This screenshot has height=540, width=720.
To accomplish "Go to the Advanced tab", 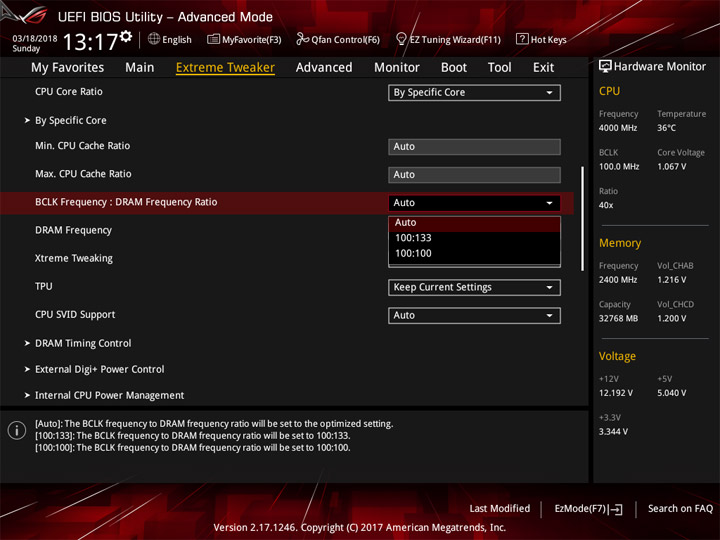I will click(324, 68).
